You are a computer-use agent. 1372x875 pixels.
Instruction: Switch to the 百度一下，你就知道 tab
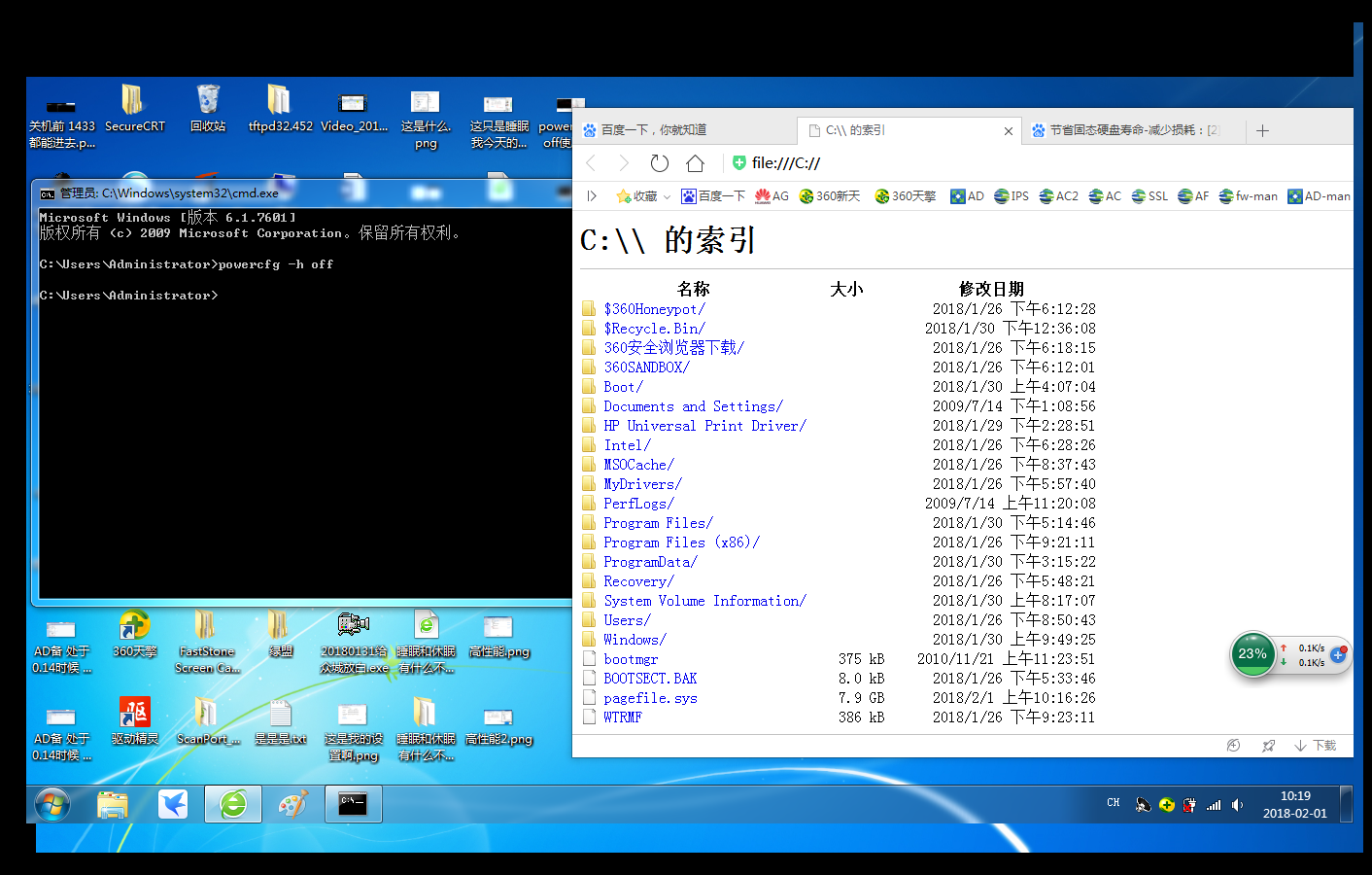(x=685, y=130)
